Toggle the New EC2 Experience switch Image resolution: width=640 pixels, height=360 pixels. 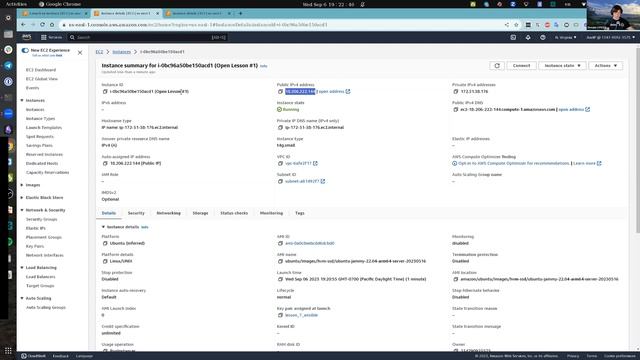(25, 50)
